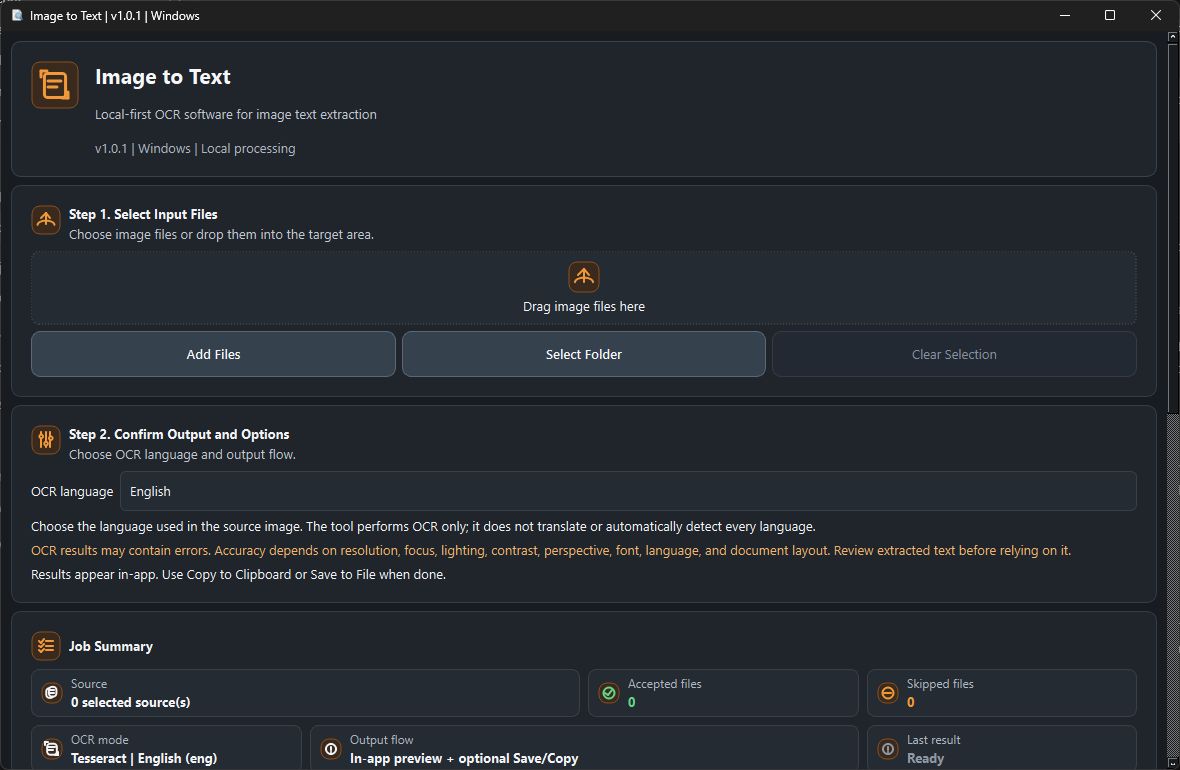The width and height of the screenshot is (1180, 770).
Task: Click the Add Files button
Action: click(213, 355)
